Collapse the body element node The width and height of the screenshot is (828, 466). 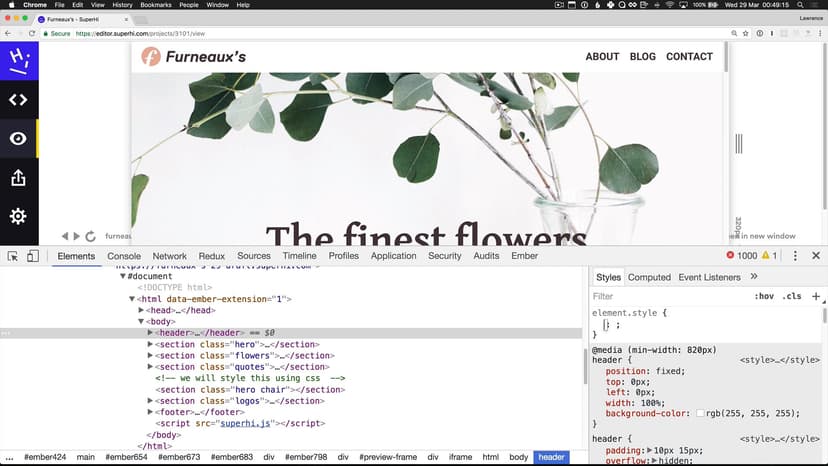coord(142,321)
